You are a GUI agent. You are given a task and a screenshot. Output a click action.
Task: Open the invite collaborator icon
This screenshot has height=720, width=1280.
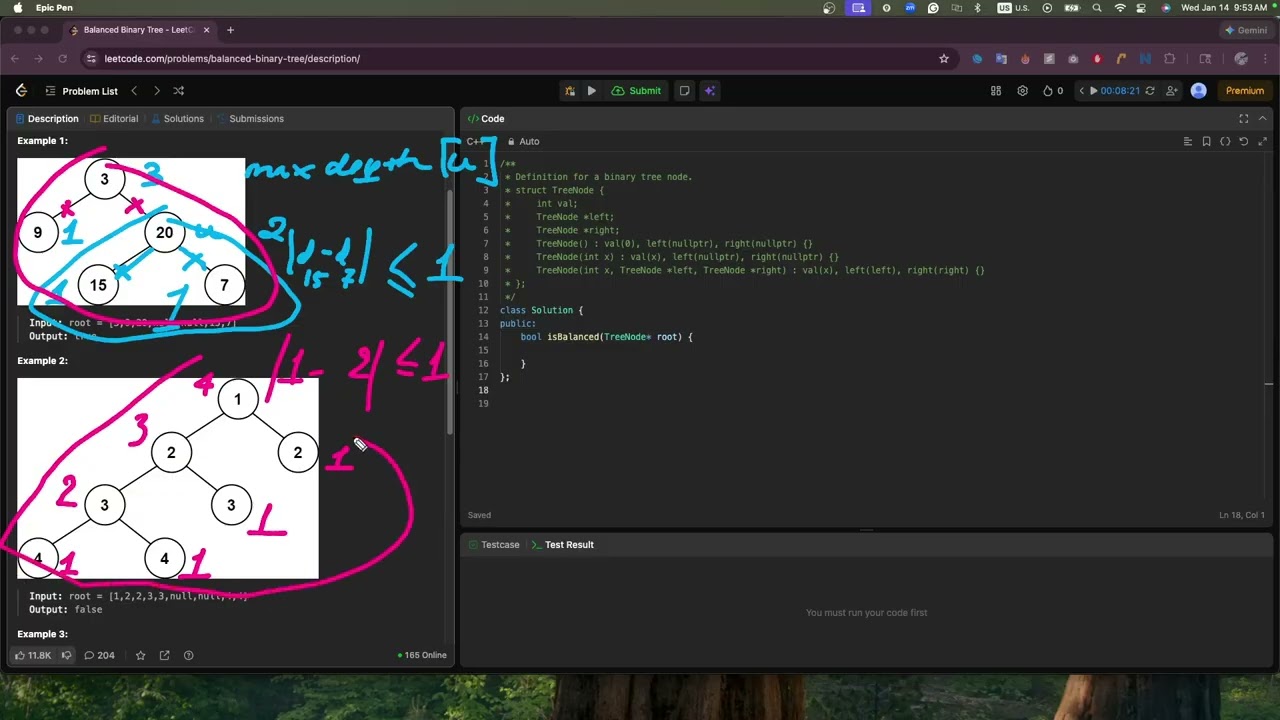click(x=1173, y=91)
